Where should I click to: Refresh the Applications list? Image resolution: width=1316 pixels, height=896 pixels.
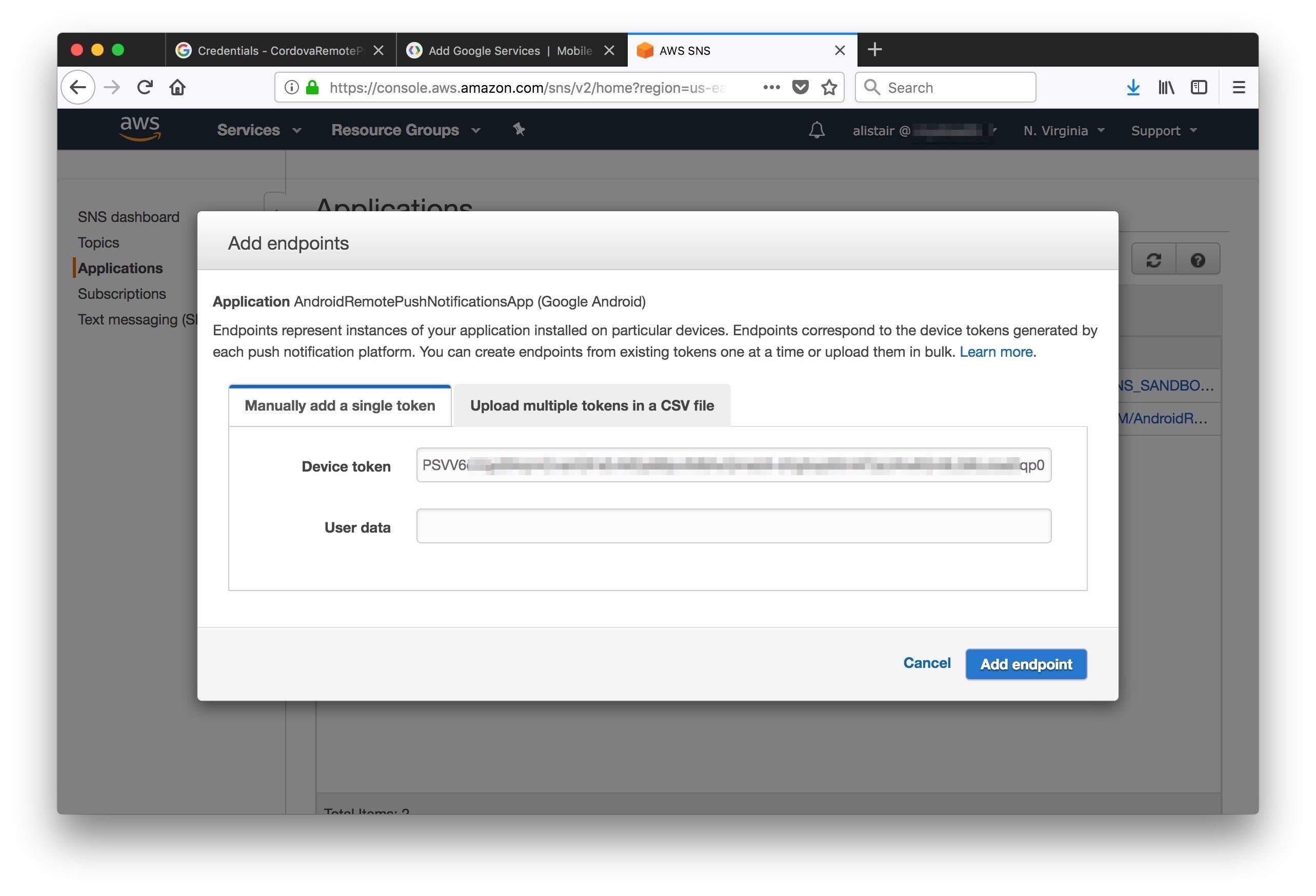tap(1153, 259)
